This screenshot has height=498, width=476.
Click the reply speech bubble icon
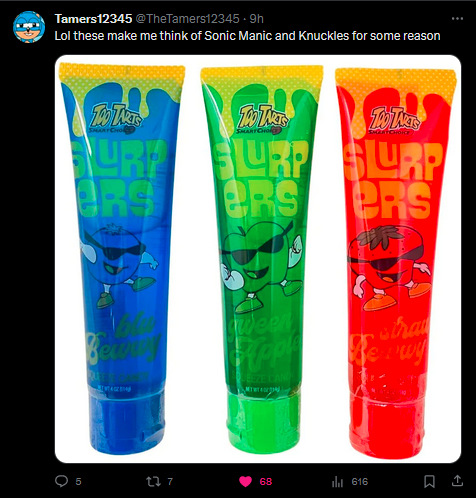(61, 481)
